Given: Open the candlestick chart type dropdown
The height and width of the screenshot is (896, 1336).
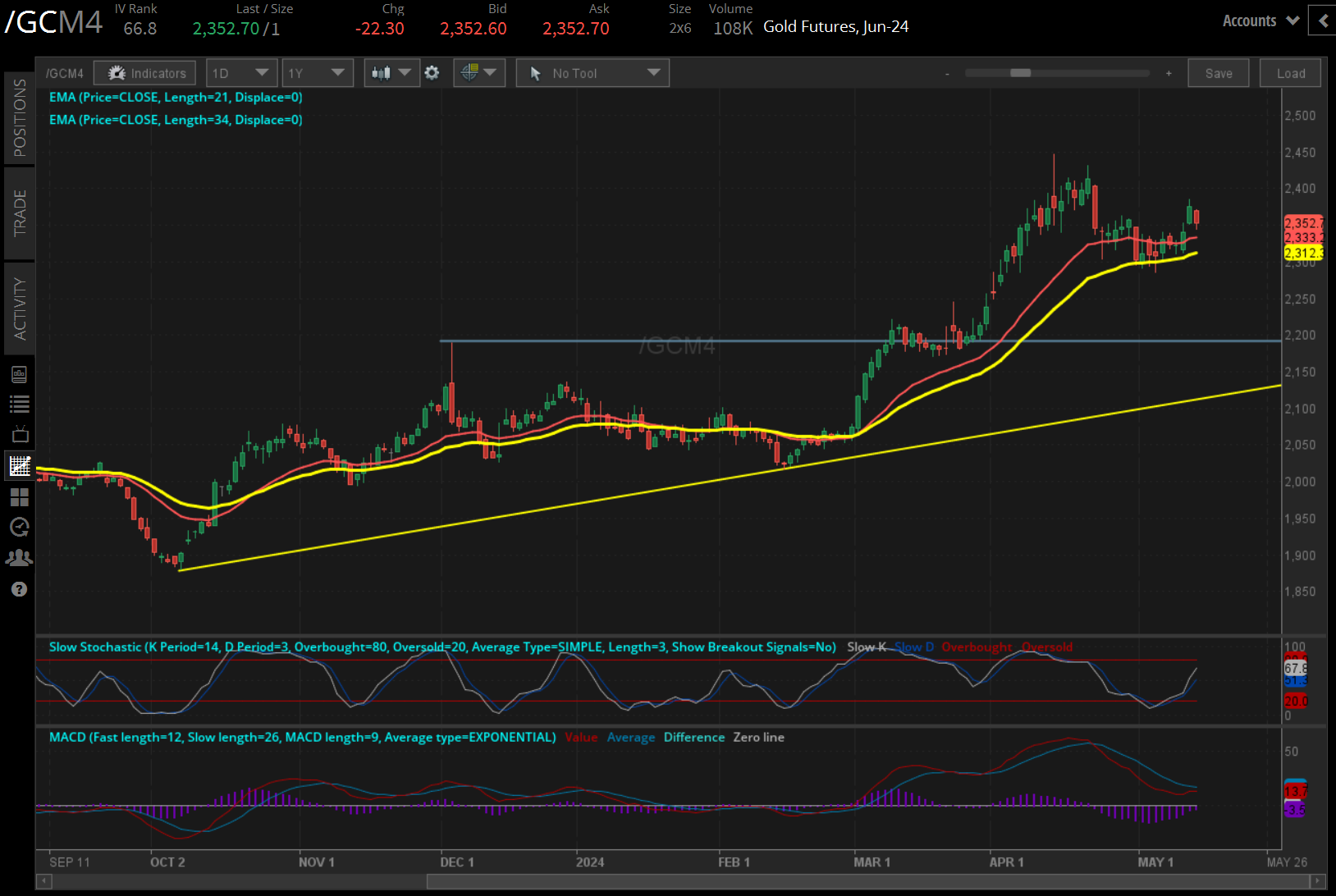Looking at the screenshot, I should click(391, 73).
